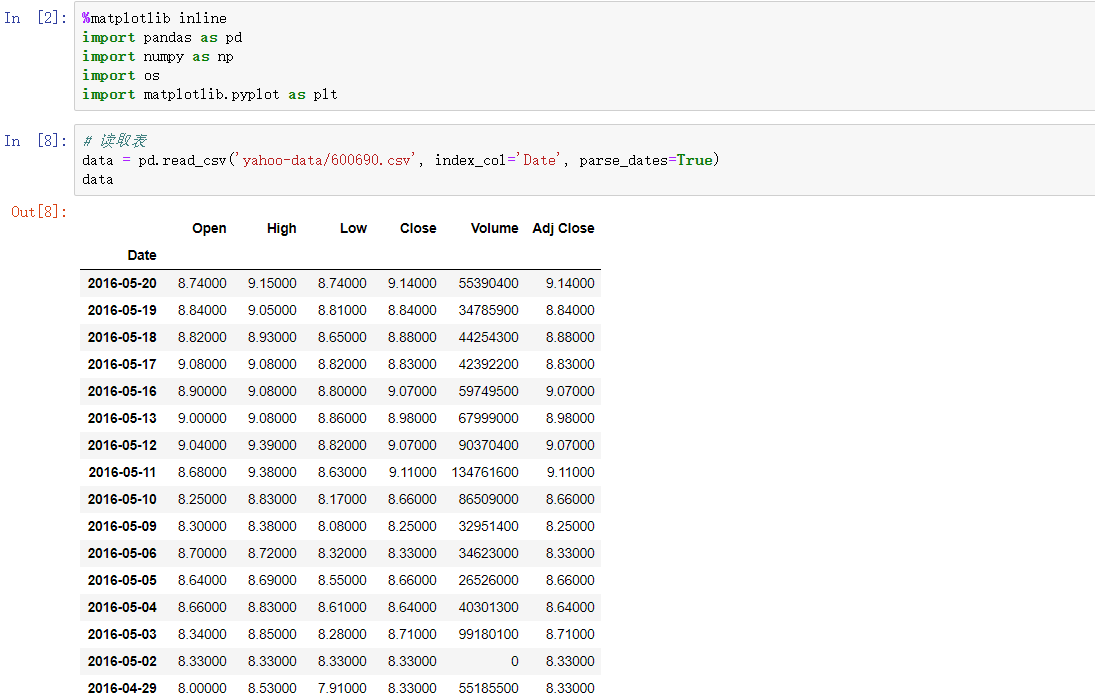Select the 2016-05-20 row label
The width and height of the screenshot is (1095, 700).
122,283
